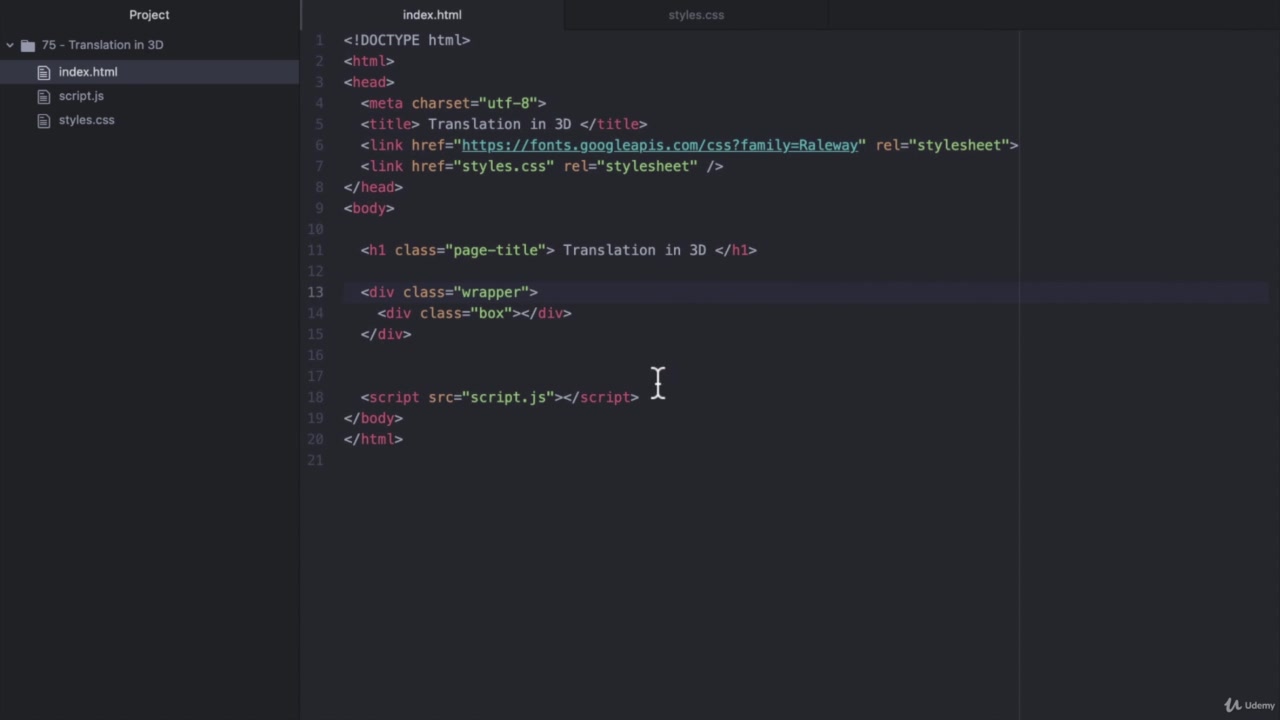Image resolution: width=1280 pixels, height=720 pixels.
Task: Click the index.html file icon in sidebar
Action: [x=44, y=71]
